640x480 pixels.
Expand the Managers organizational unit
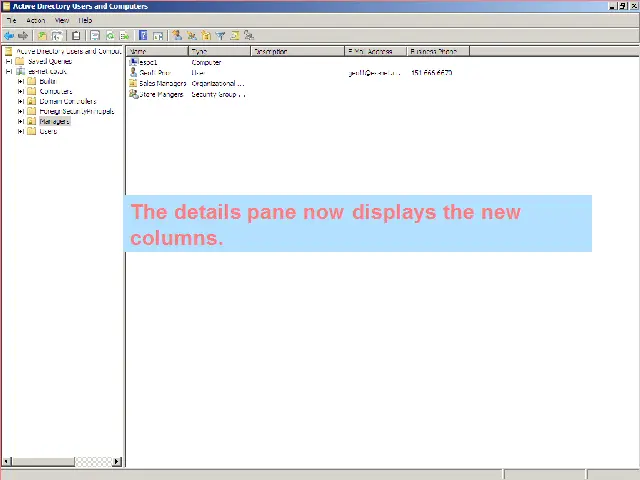point(20,121)
